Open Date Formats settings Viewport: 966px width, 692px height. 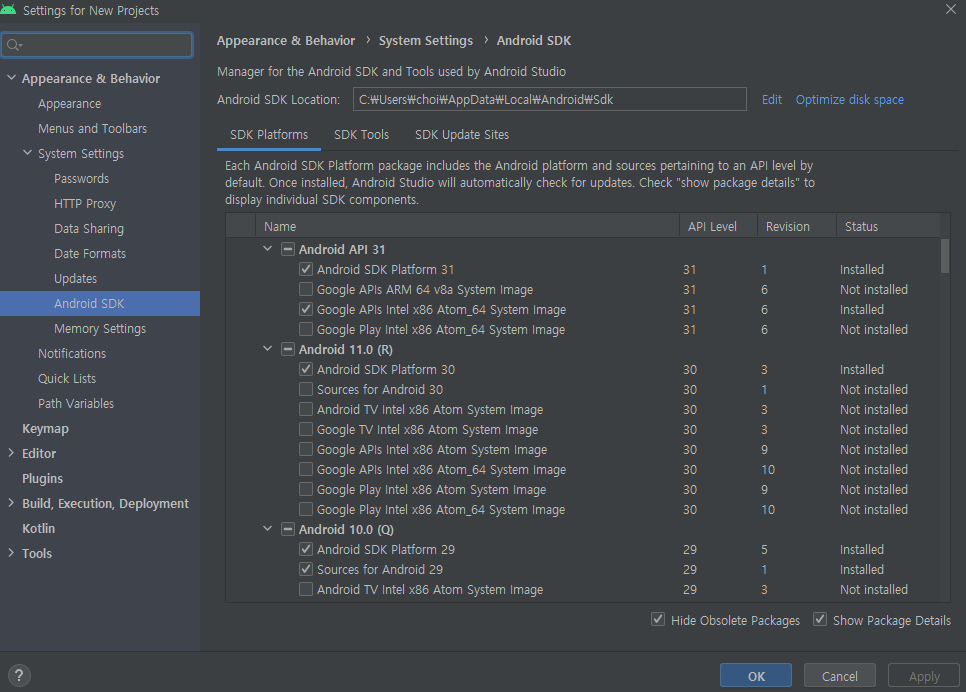point(90,253)
